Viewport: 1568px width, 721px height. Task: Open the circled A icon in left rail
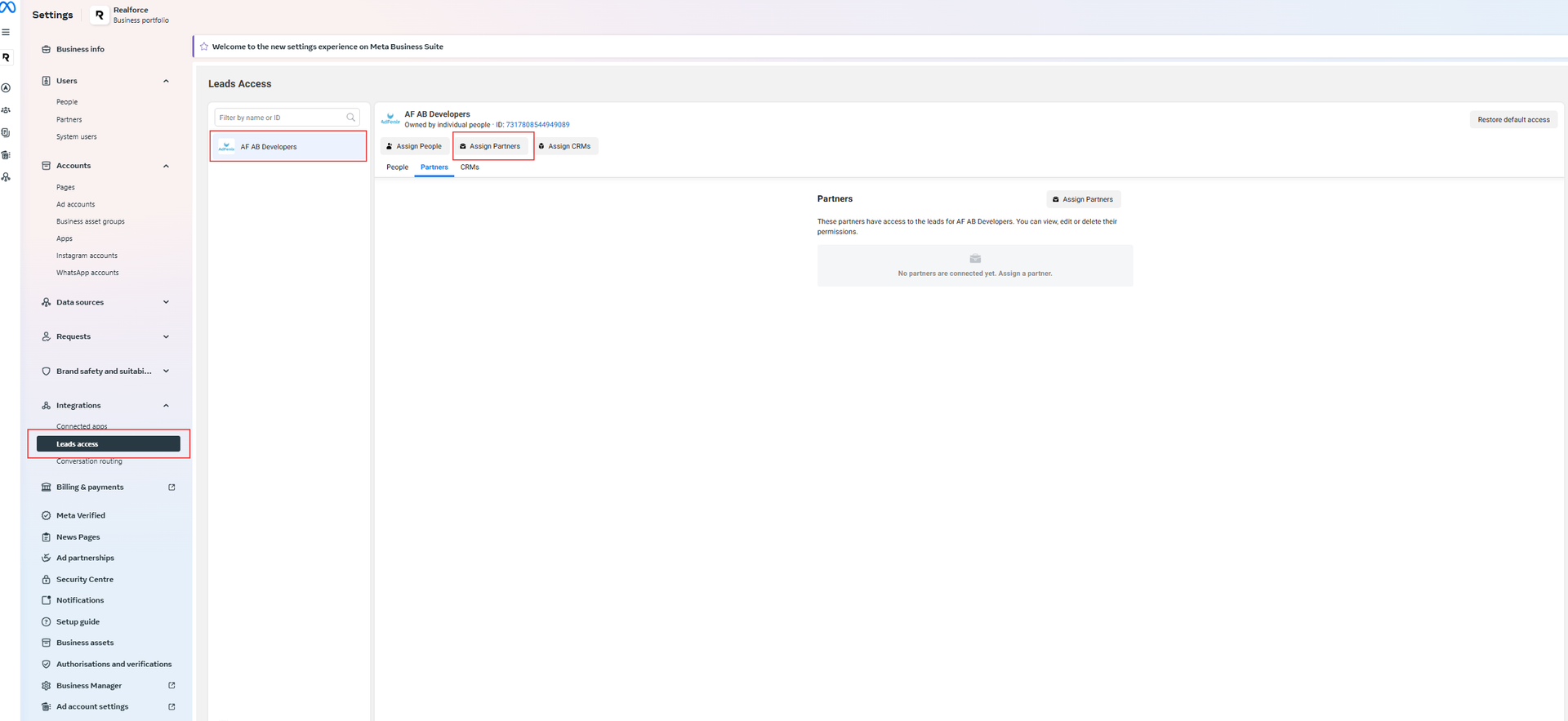tap(6, 87)
